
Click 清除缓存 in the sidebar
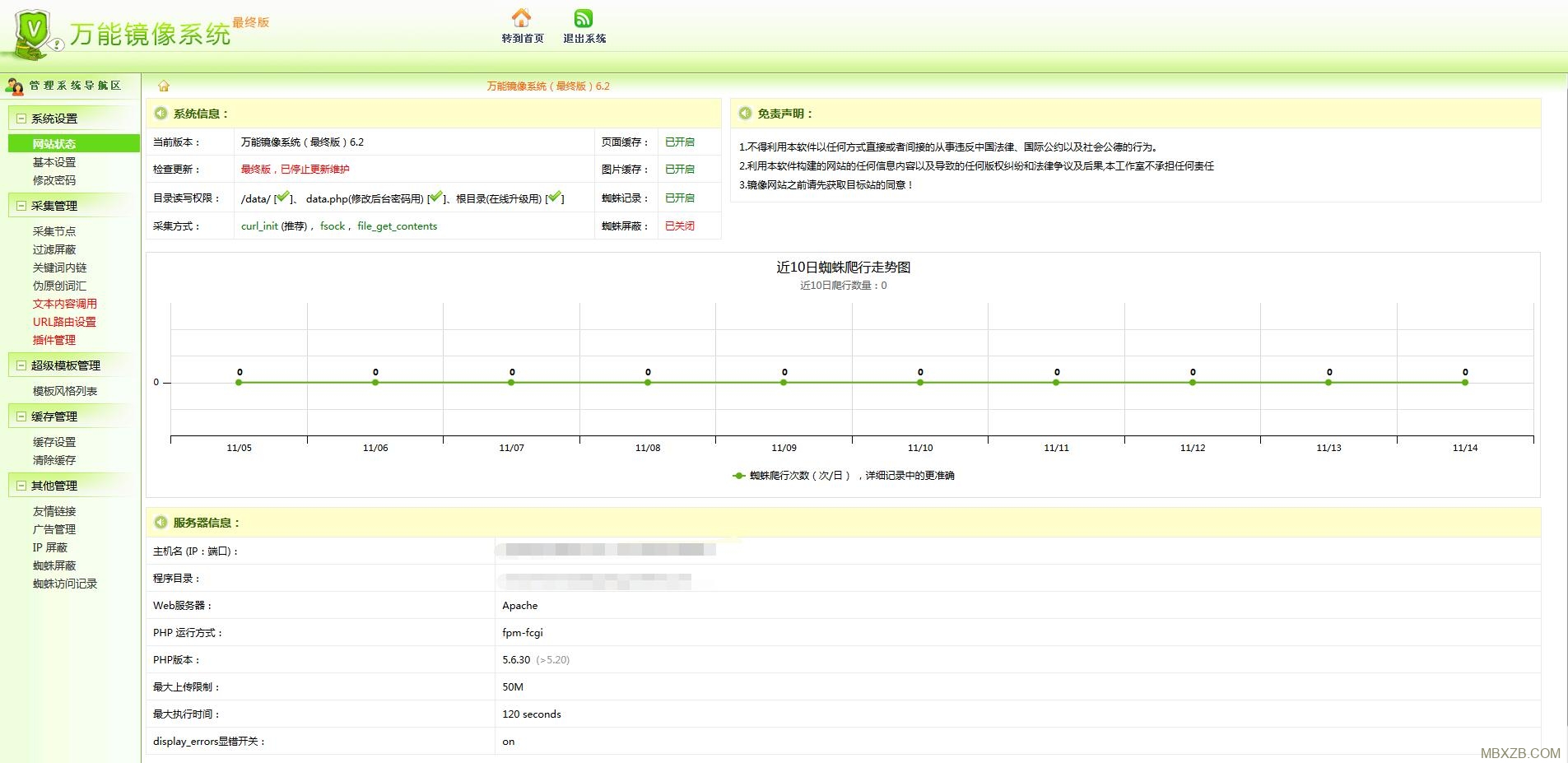tap(56, 459)
